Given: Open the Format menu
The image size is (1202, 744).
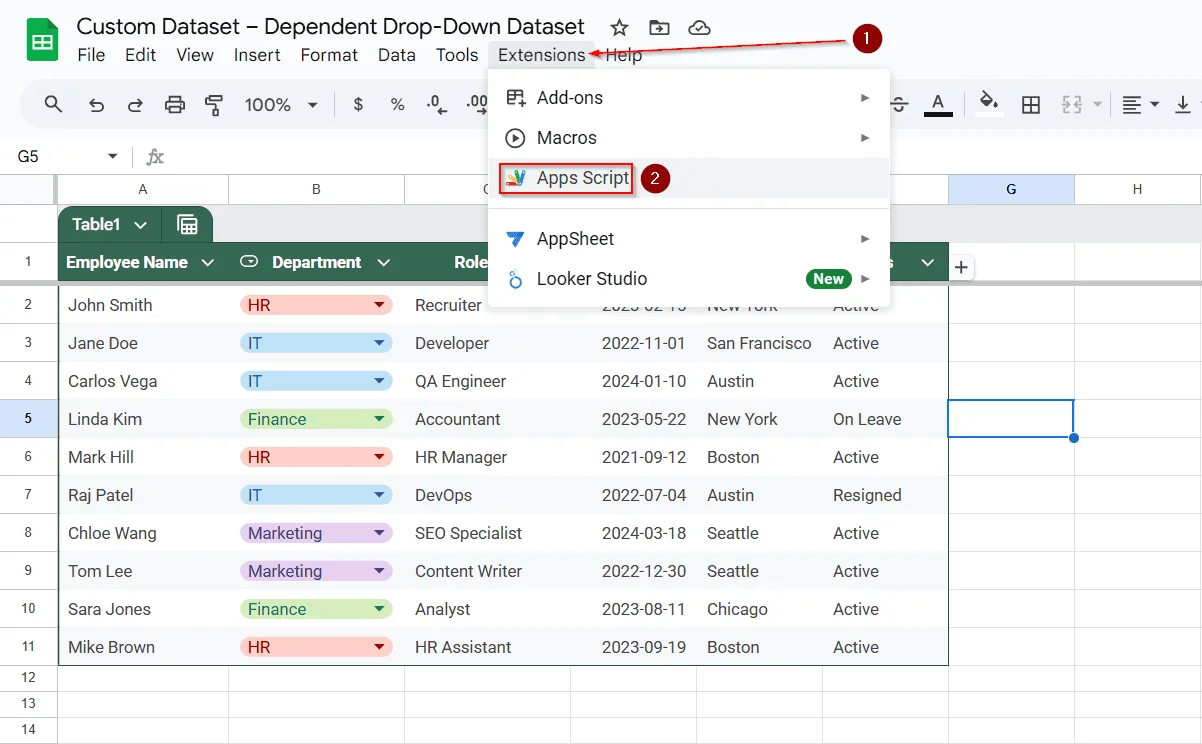Looking at the screenshot, I should [x=329, y=55].
